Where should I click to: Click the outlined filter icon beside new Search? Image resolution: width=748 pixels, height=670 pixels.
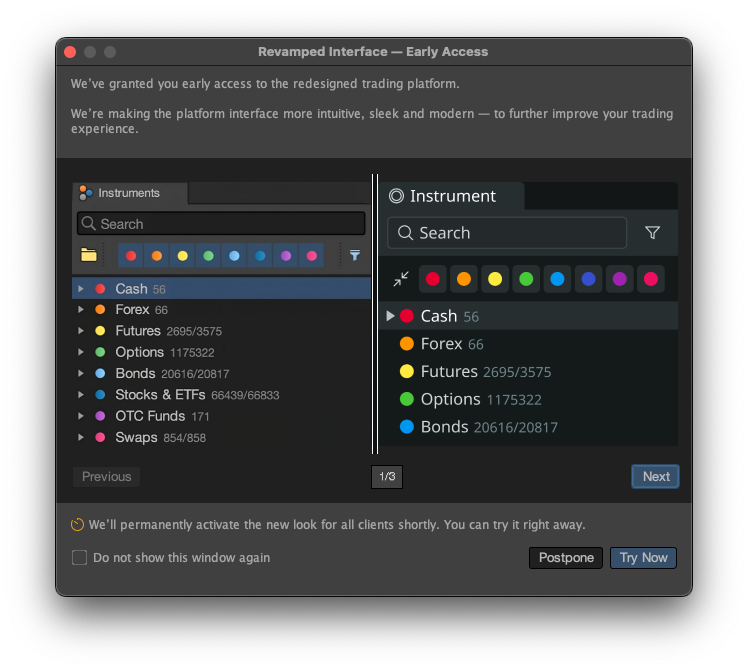click(652, 233)
